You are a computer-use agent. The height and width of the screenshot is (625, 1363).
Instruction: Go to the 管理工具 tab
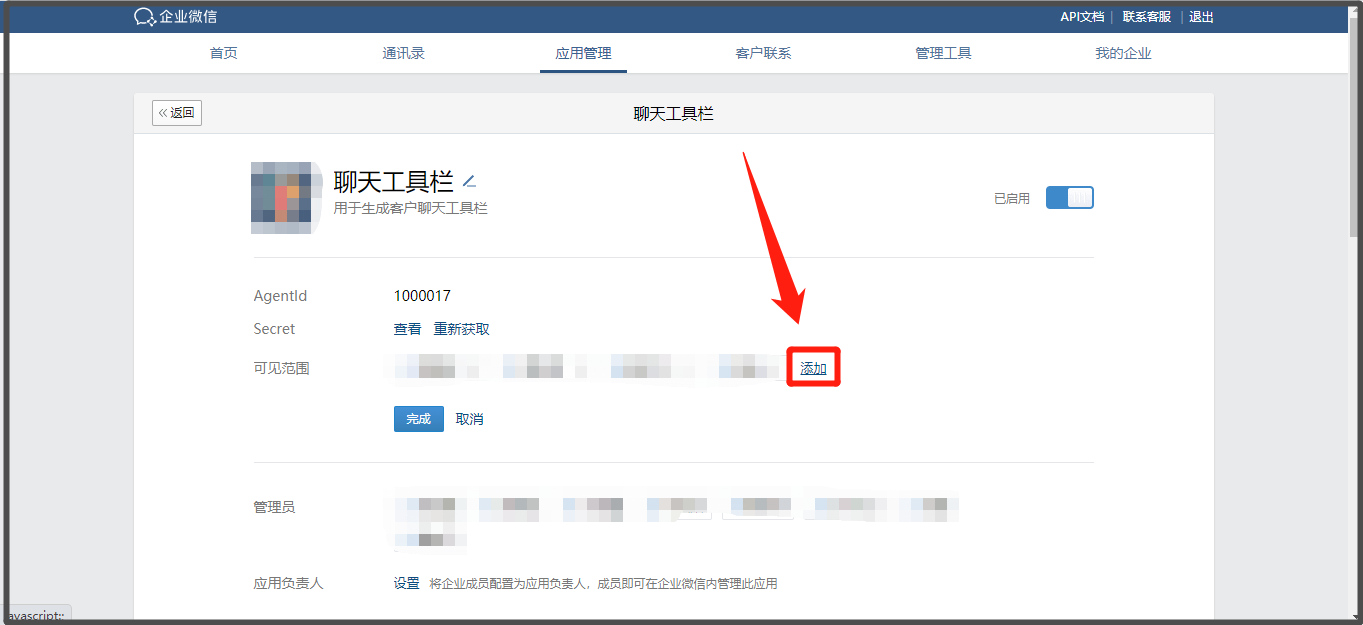click(x=943, y=53)
